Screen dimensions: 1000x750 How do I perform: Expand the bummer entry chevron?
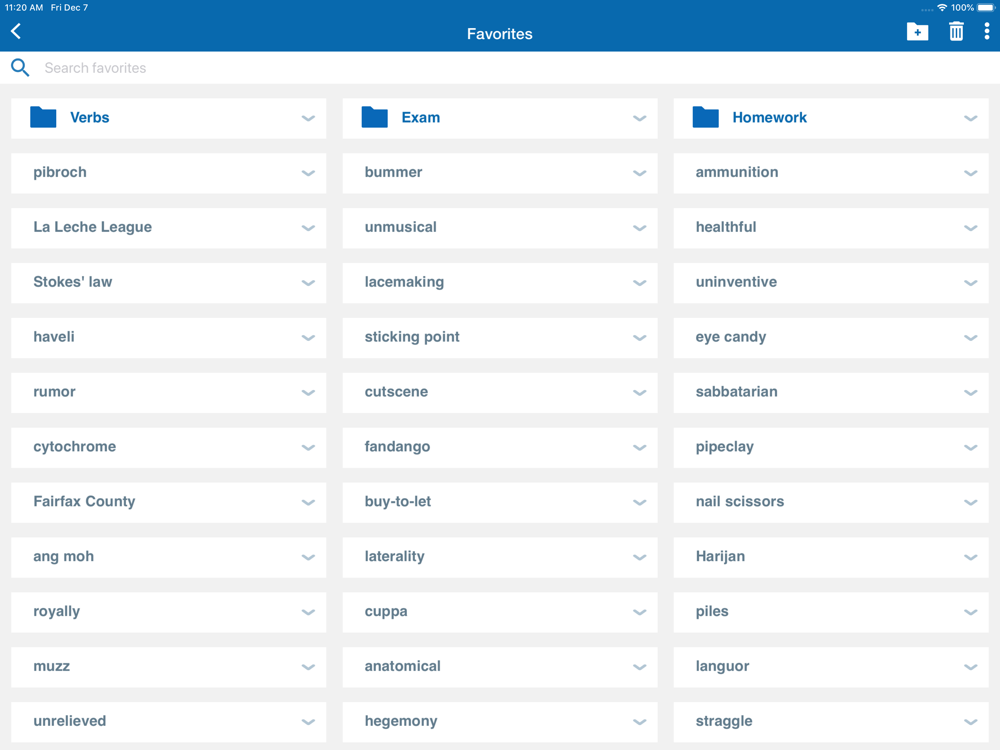coord(639,173)
